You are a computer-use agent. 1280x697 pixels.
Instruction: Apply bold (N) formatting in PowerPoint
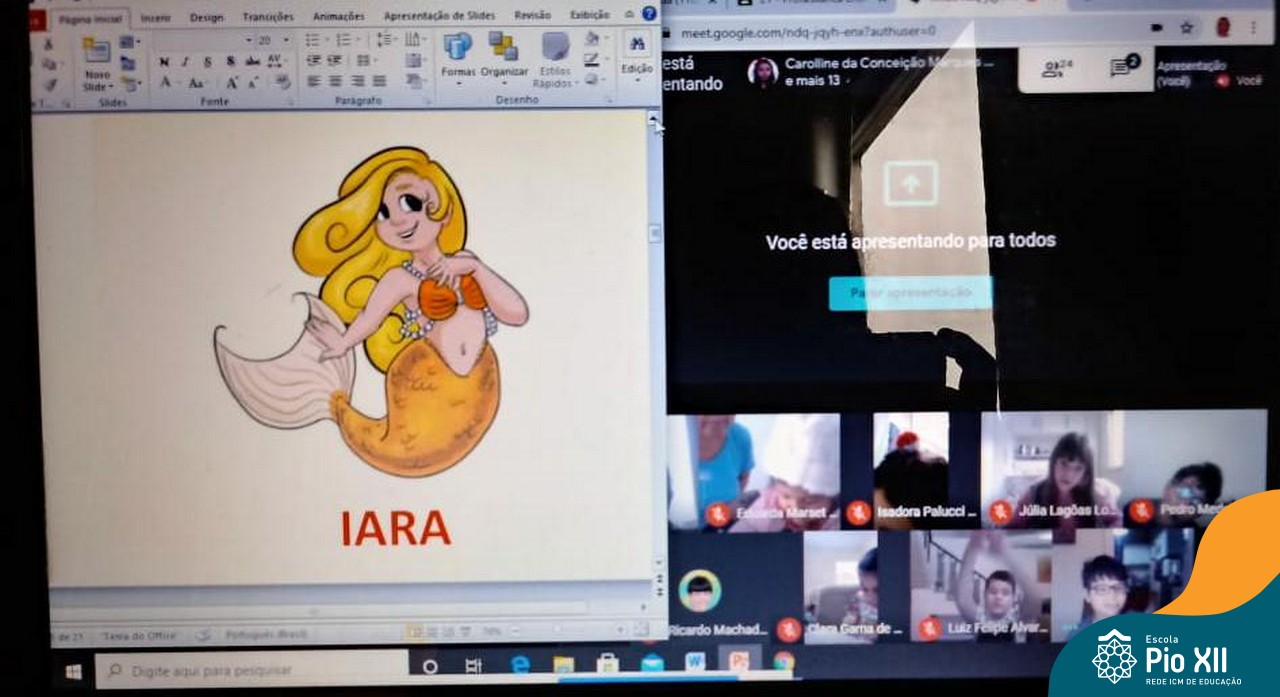click(x=165, y=62)
